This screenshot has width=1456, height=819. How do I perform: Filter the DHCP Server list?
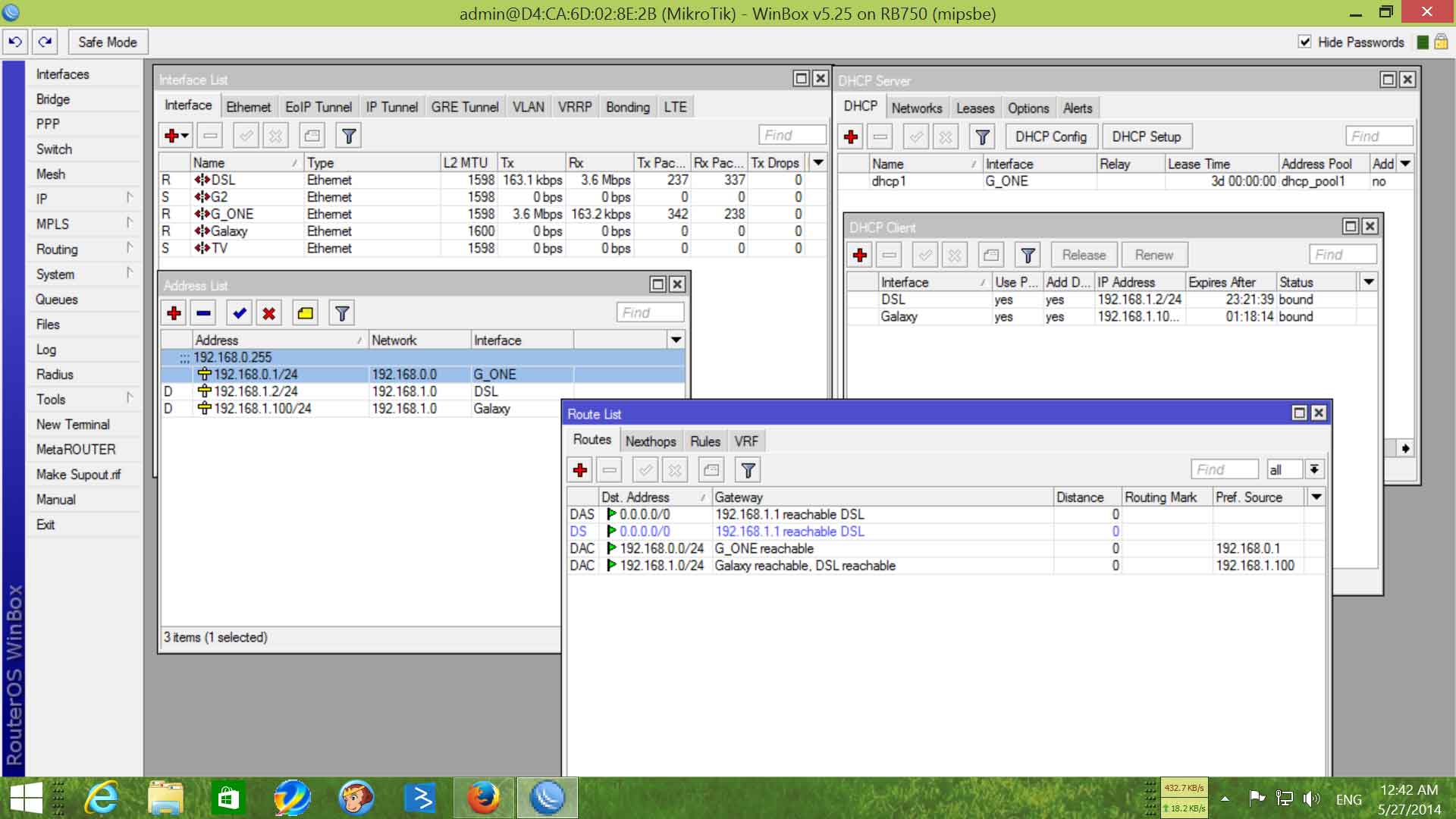[983, 136]
